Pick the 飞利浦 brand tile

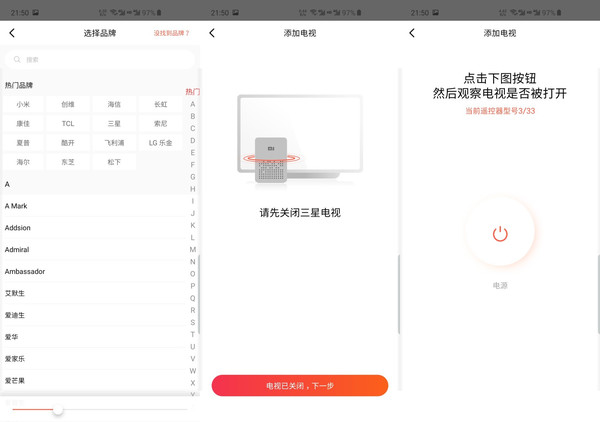coord(114,143)
